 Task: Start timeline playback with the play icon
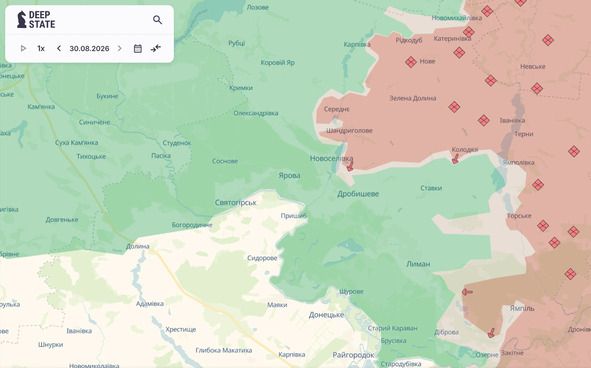(23, 48)
